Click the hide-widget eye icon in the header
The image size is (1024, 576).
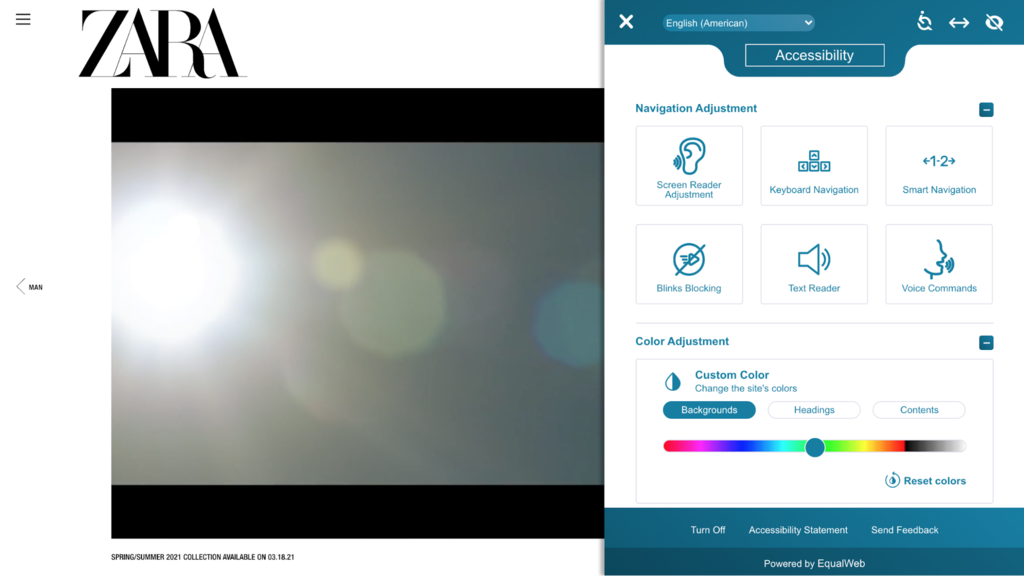tap(993, 20)
